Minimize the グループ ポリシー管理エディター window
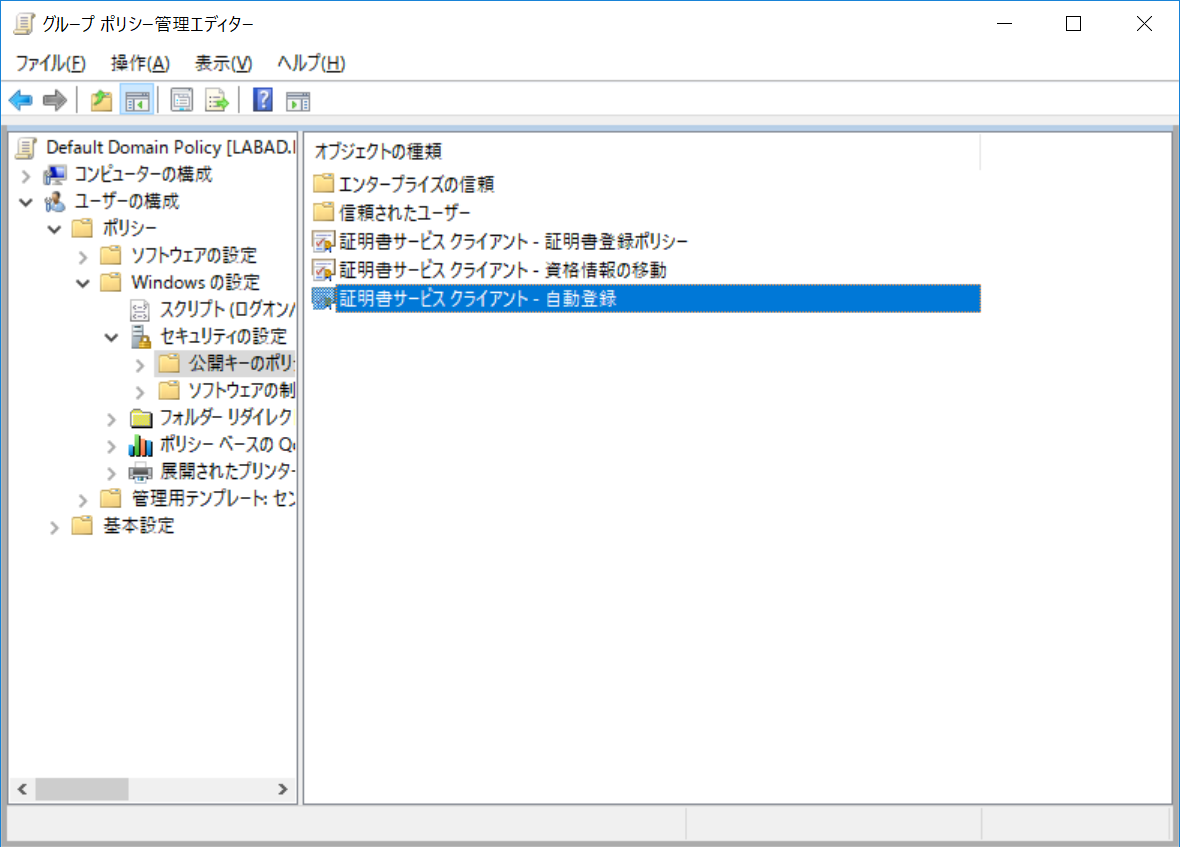 coord(1004,24)
